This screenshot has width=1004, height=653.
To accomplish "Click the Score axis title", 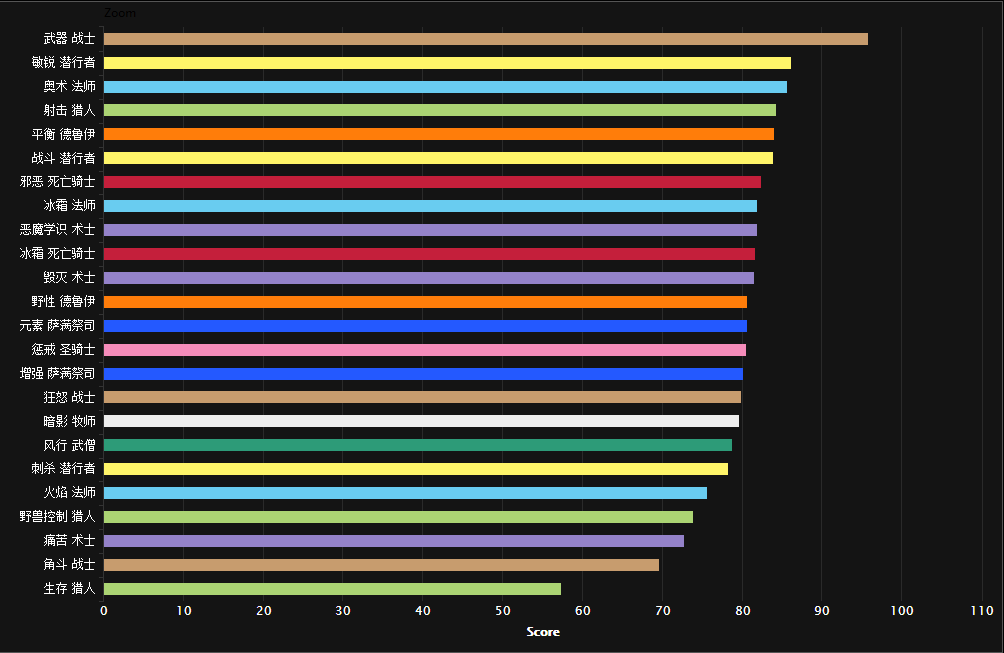I will tap(543, 632).
